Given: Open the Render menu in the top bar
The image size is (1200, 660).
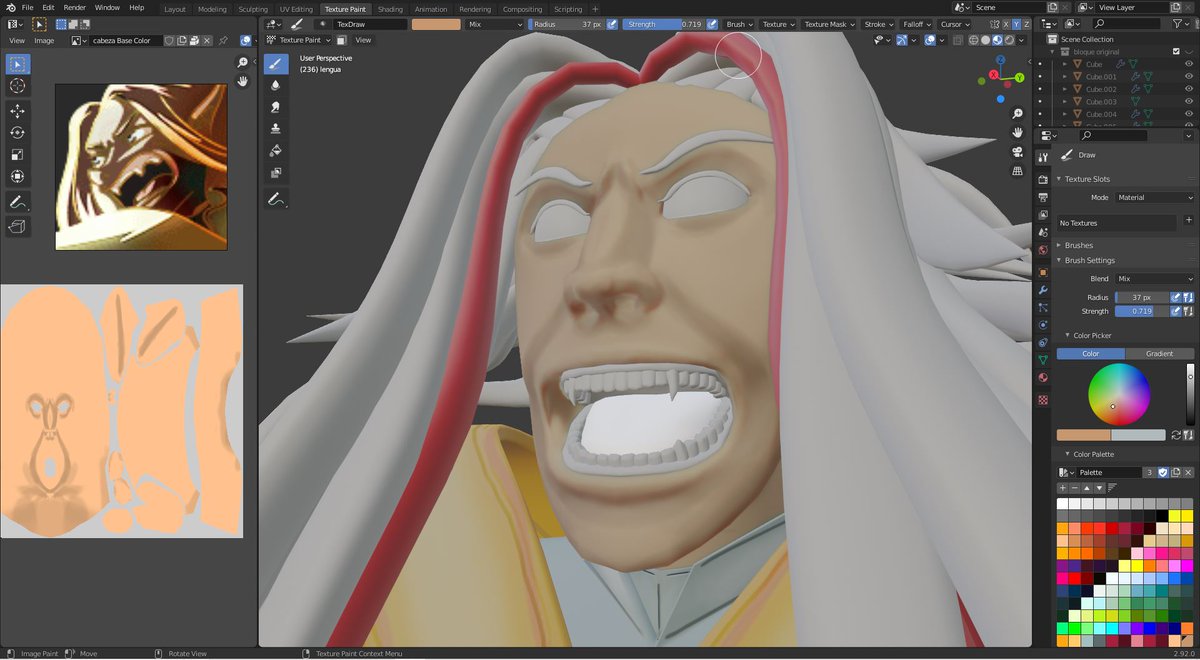Looking at the screenshot, I should 73,6.
